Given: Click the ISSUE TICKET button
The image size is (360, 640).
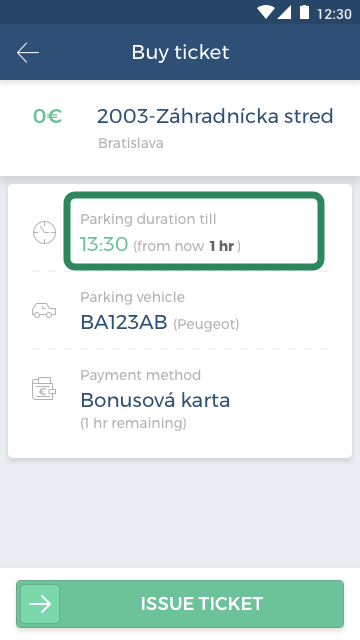Looking at the screenshot, I should pos(180,604).
